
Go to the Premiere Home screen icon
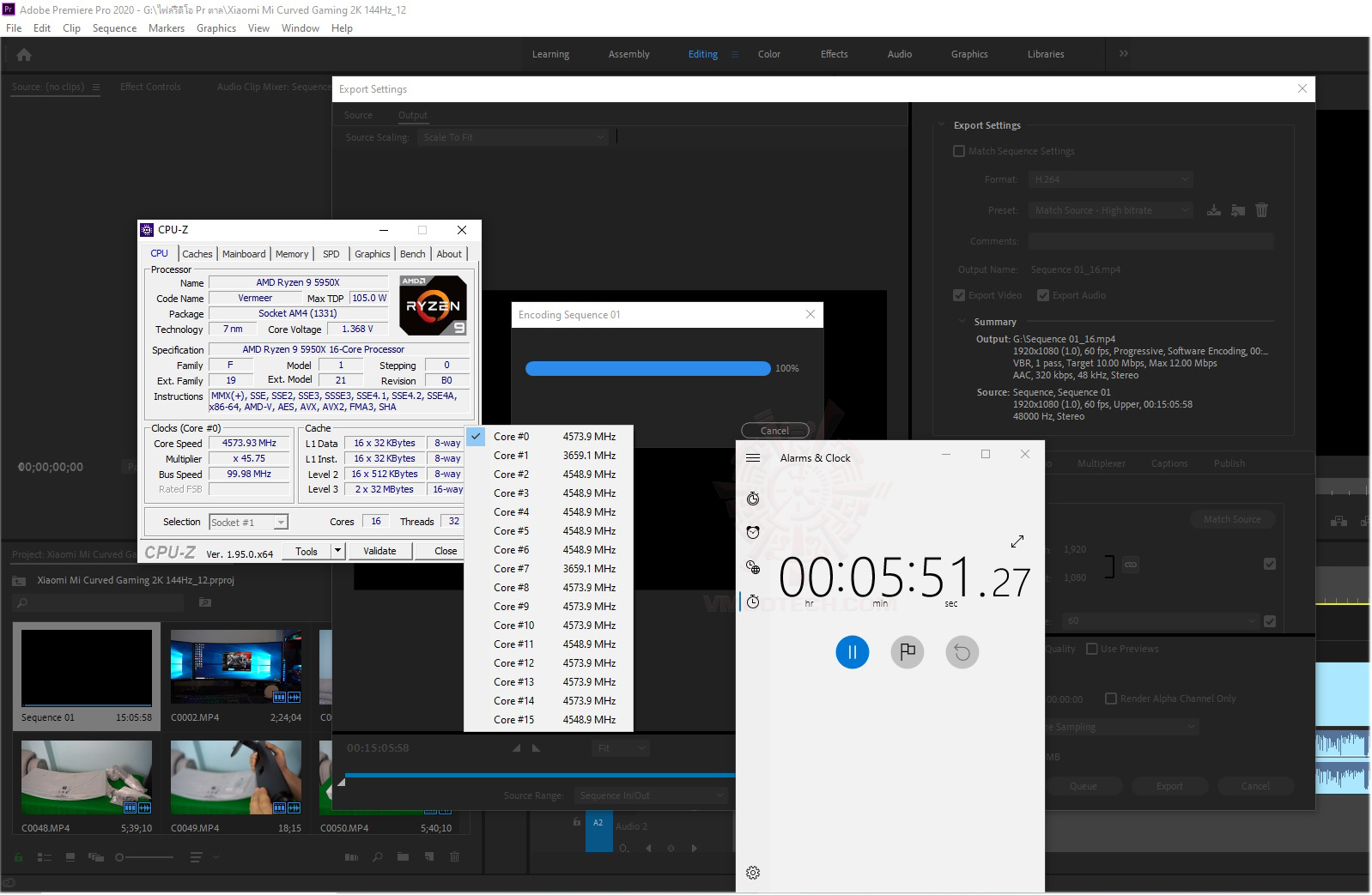click(24, 55)
